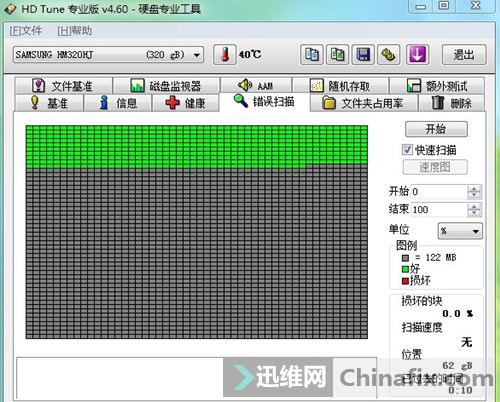Switch to the 基准 benchmark tab
500x402 pixels.
tap(49, 103)
